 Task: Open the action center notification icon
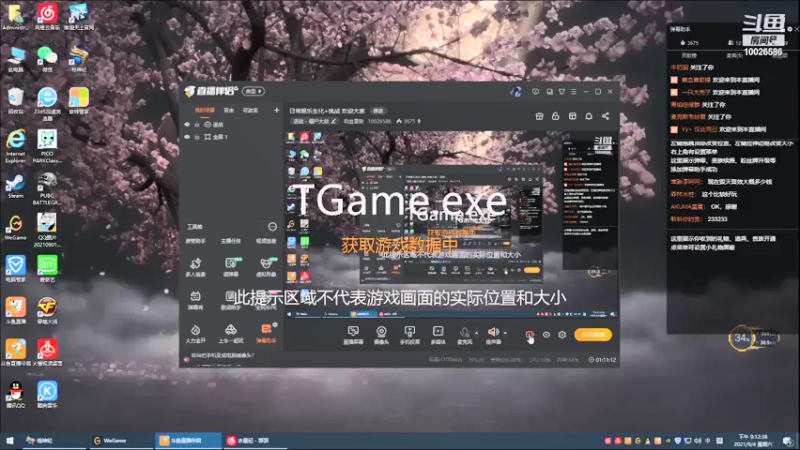(788, 440)
